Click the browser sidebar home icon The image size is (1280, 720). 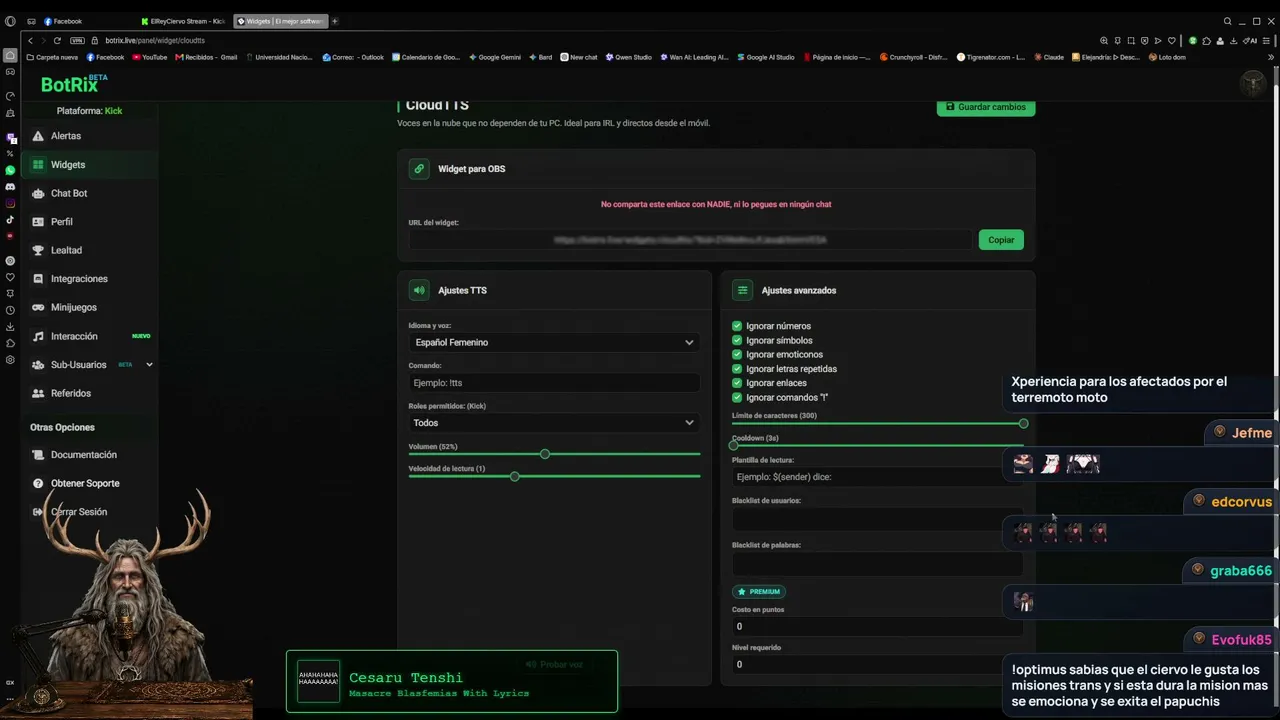pyautogui.click(x=10, y=56)
